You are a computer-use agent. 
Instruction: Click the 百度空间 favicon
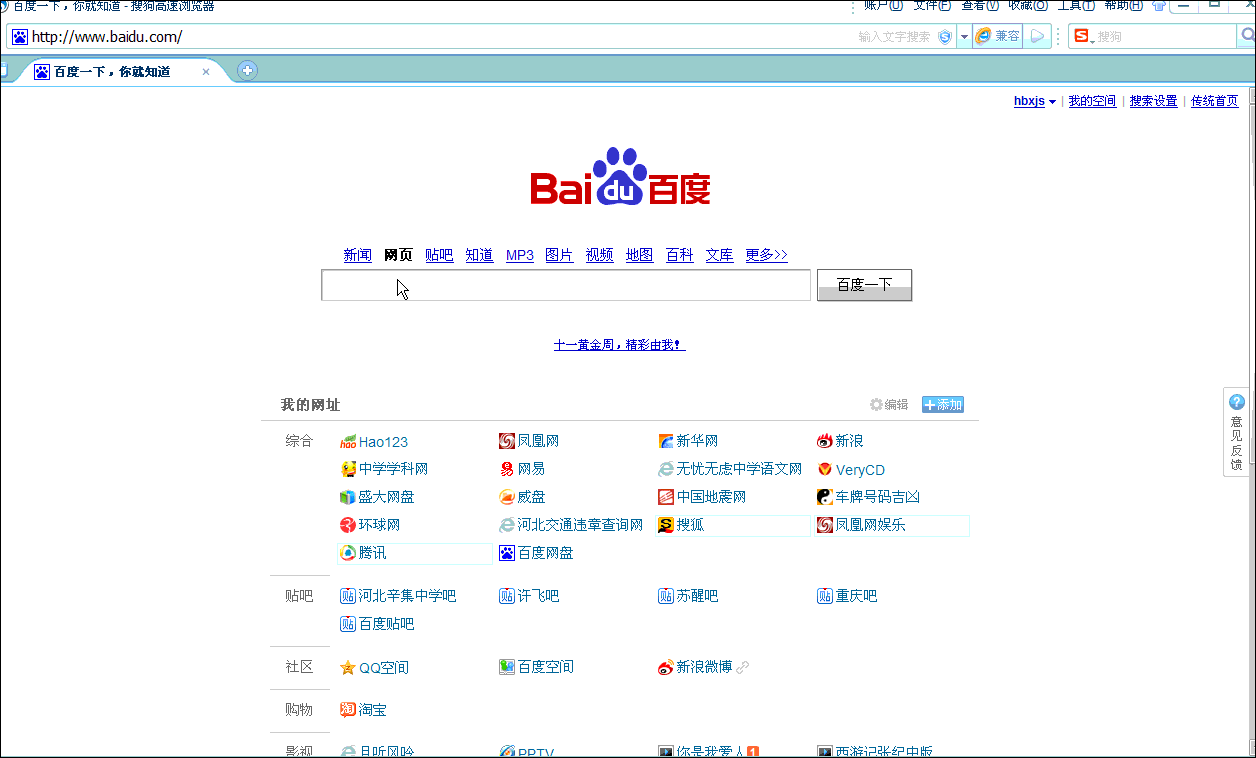(507, 667)
